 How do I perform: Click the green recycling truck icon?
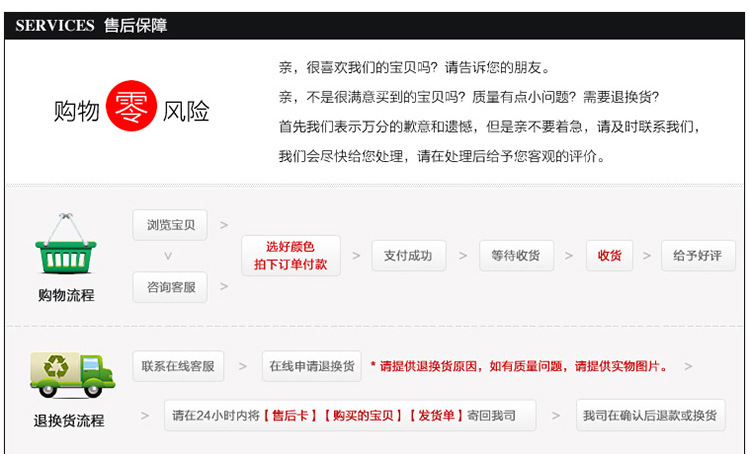[72, 375]
